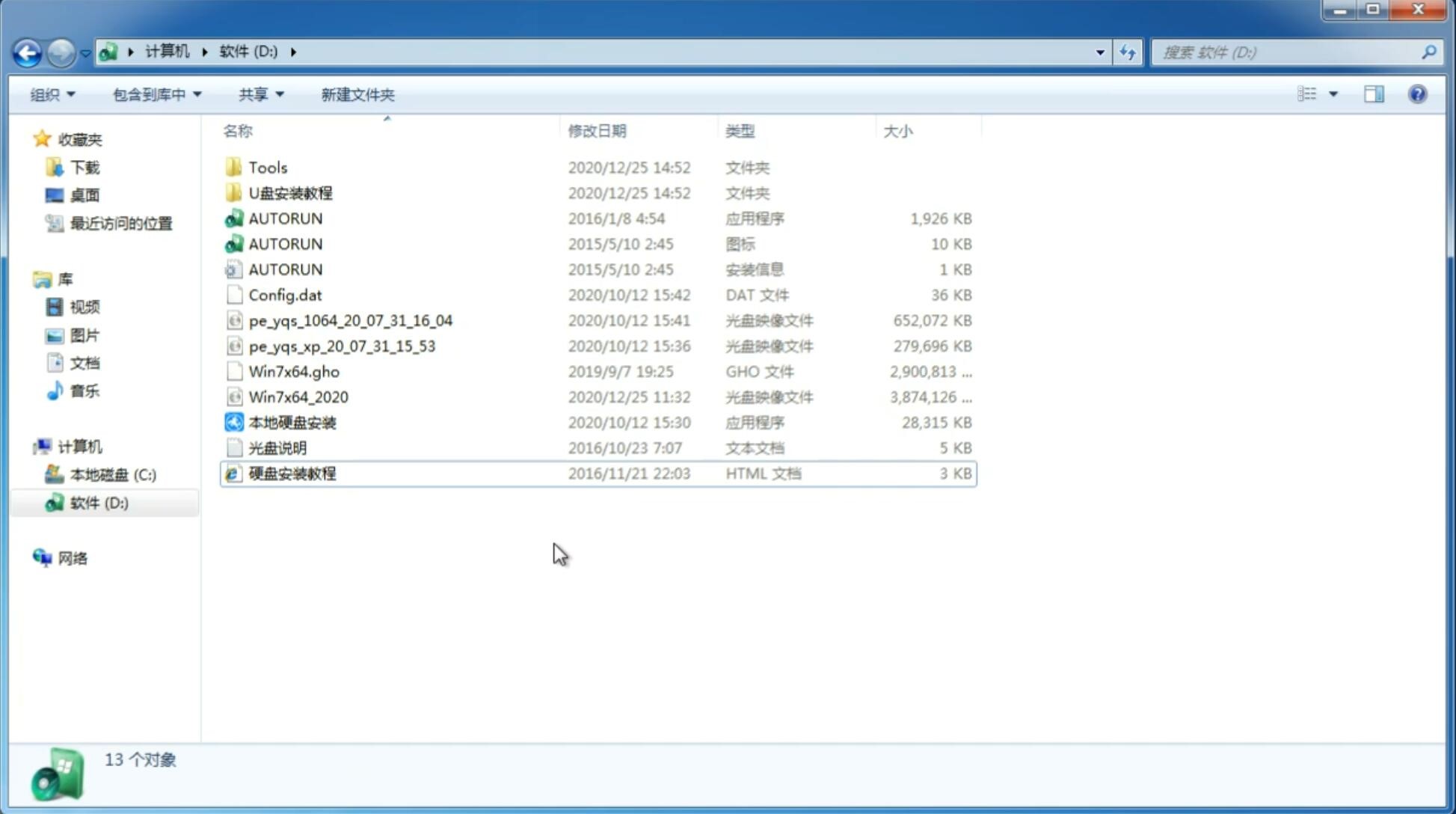The image size is (1456, 814).
Task: Open Config.dat configuration file
Action: (284, 294)
